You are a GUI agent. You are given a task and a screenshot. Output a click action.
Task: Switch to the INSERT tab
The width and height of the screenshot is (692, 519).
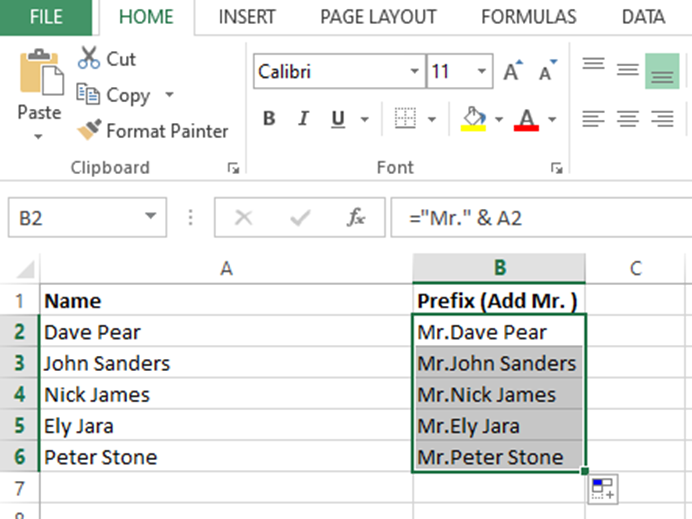(247, 17)
